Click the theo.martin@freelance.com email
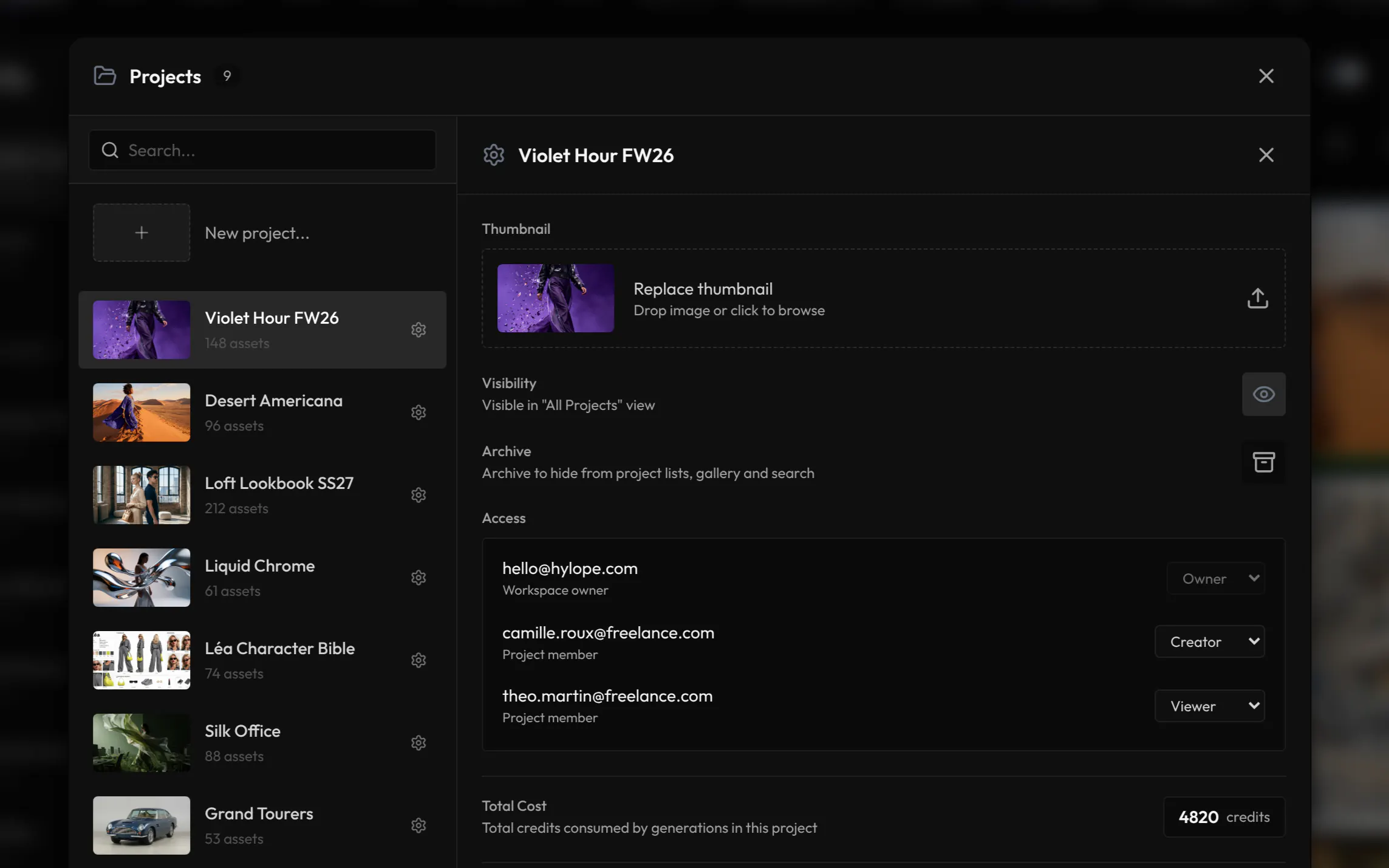 tap(607, 696)
